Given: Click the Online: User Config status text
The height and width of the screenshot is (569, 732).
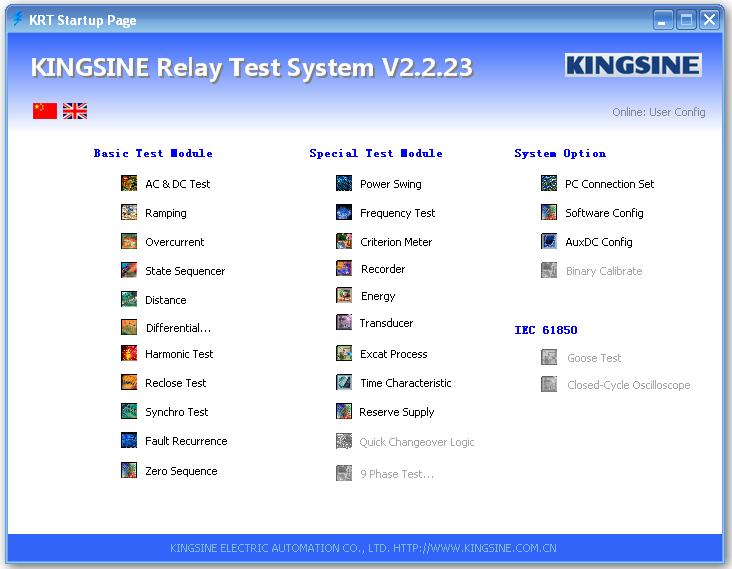Looking at the screenshot, I should tap(658, 112).
